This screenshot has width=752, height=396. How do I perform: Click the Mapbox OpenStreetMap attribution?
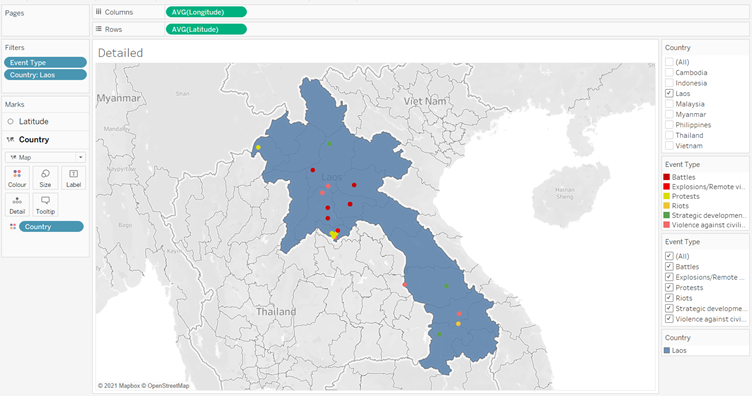pos(143,385)
